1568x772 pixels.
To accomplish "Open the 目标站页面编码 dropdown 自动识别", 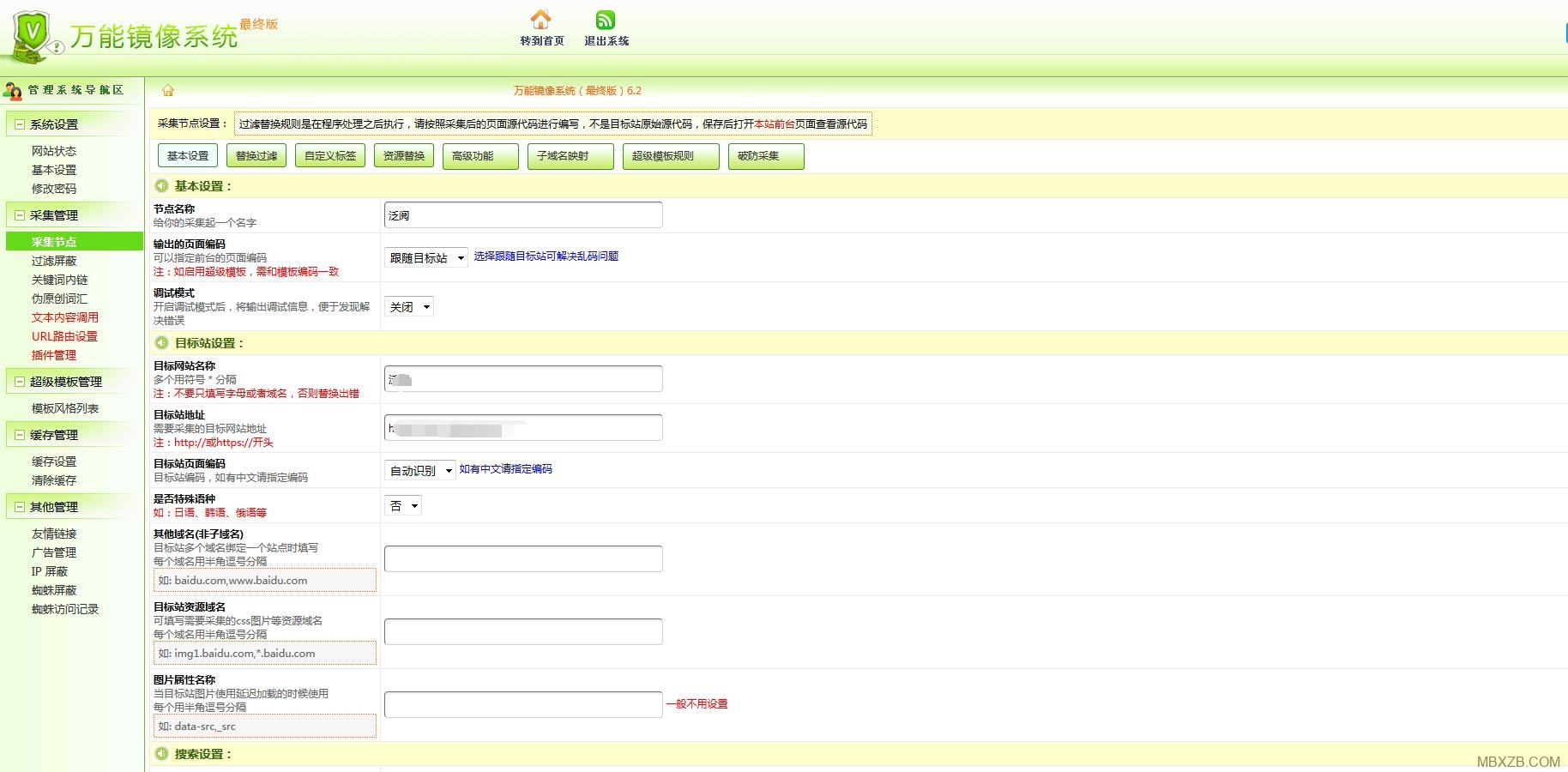I will click(x=419, y=470).
